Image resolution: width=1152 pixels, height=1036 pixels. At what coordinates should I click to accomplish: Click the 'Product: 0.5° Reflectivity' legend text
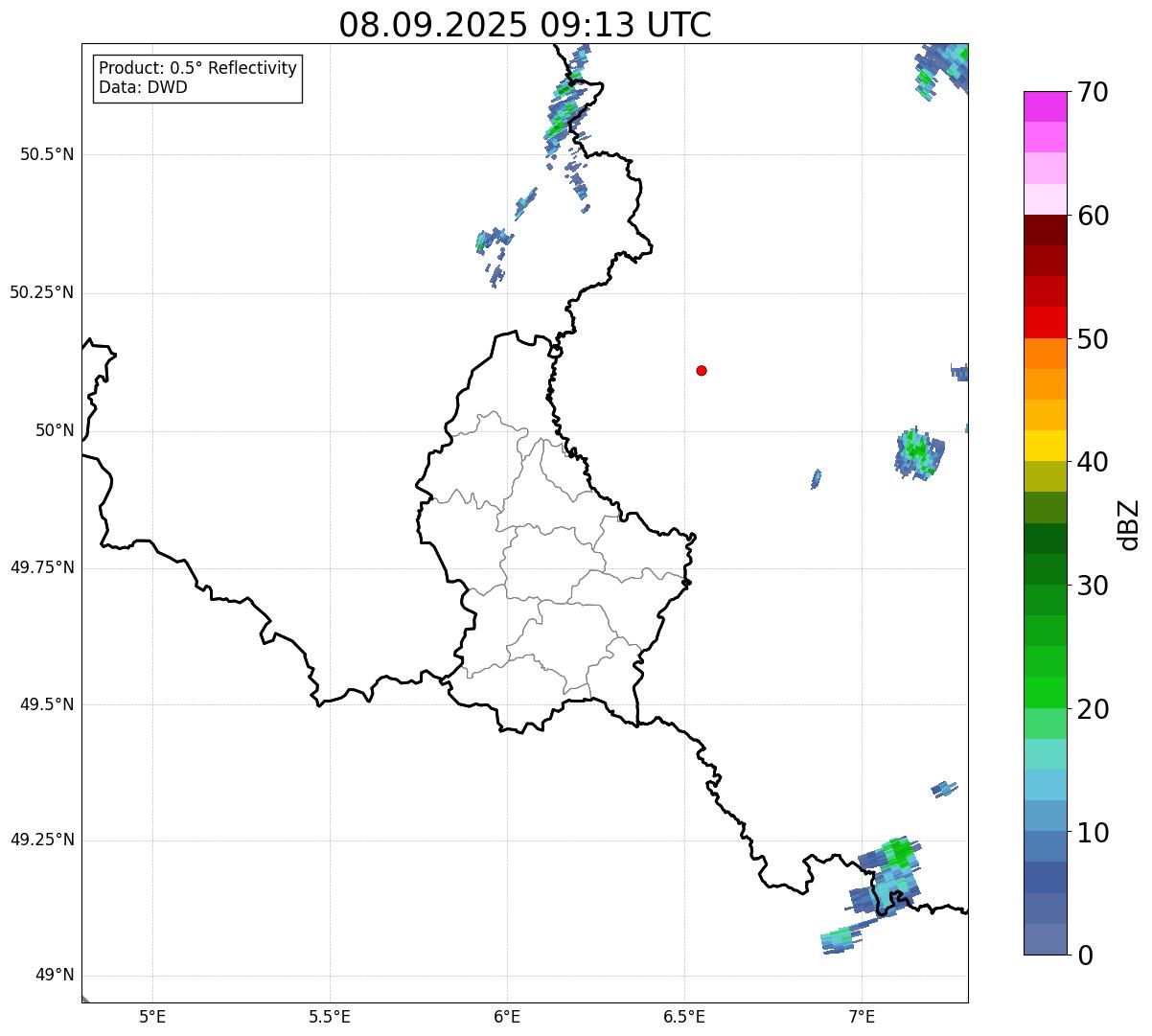coord(197,69)
